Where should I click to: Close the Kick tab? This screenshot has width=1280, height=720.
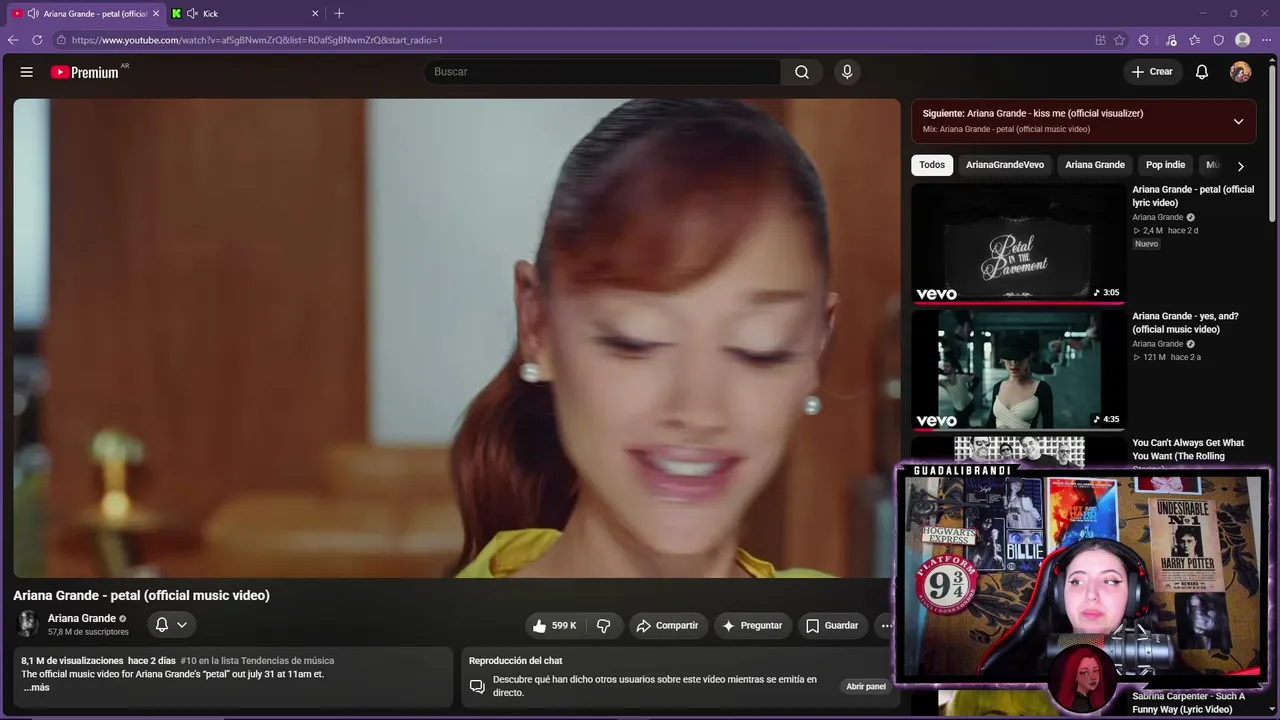[x=315, y=13]
